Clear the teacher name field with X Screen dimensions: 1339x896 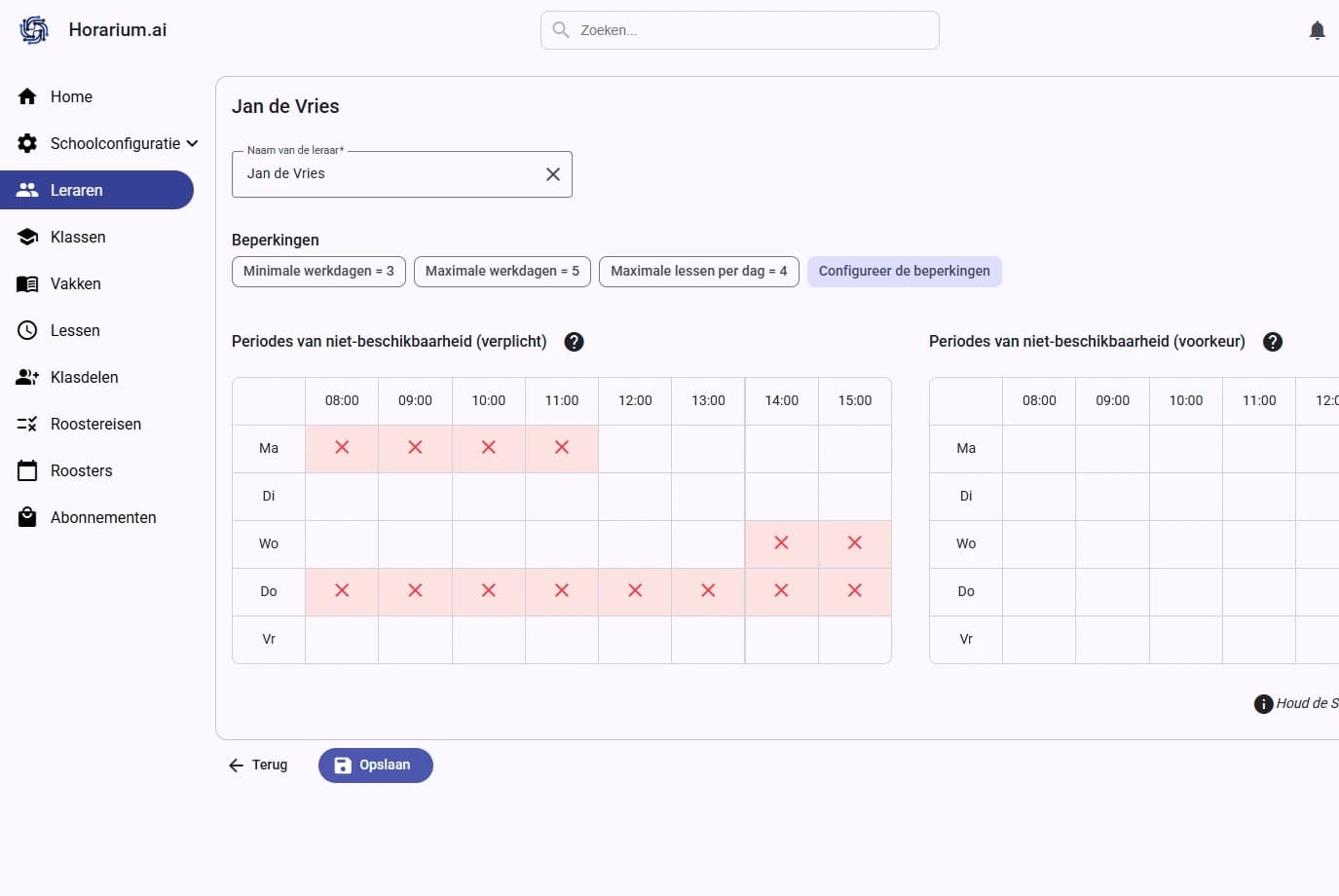(552, 174)
